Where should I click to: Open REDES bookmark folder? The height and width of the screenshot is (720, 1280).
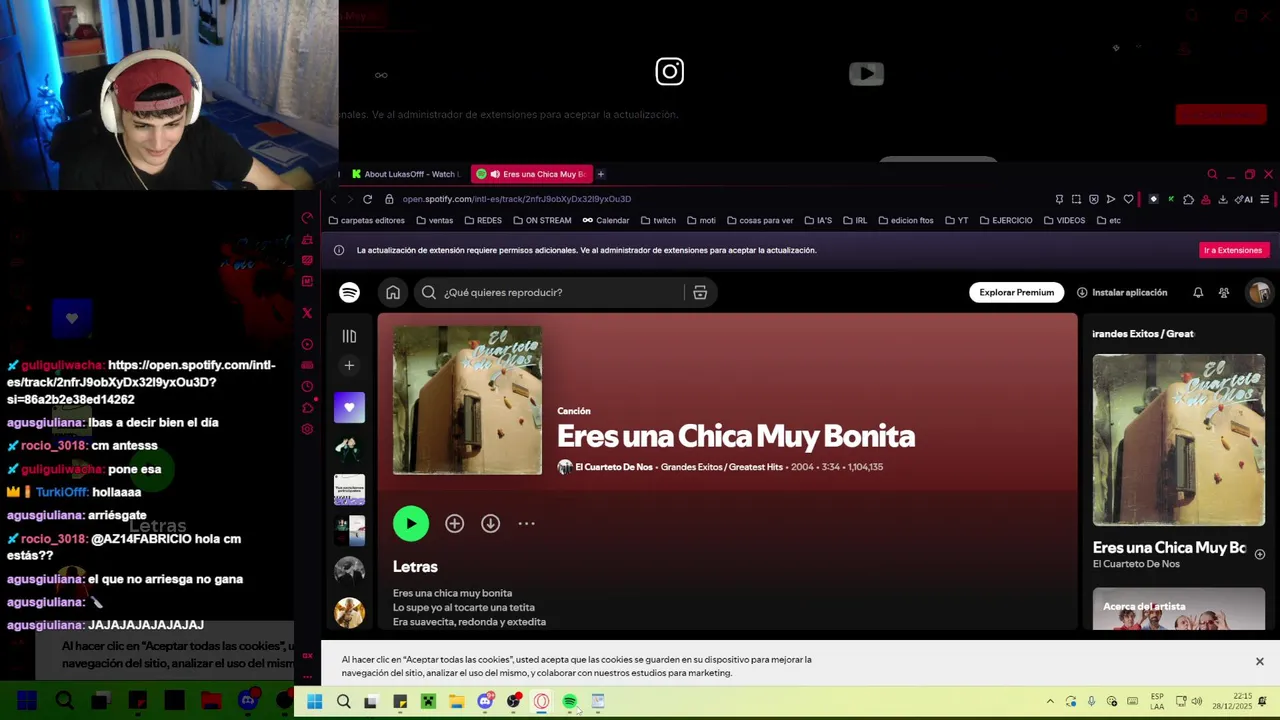coord(483,220)
